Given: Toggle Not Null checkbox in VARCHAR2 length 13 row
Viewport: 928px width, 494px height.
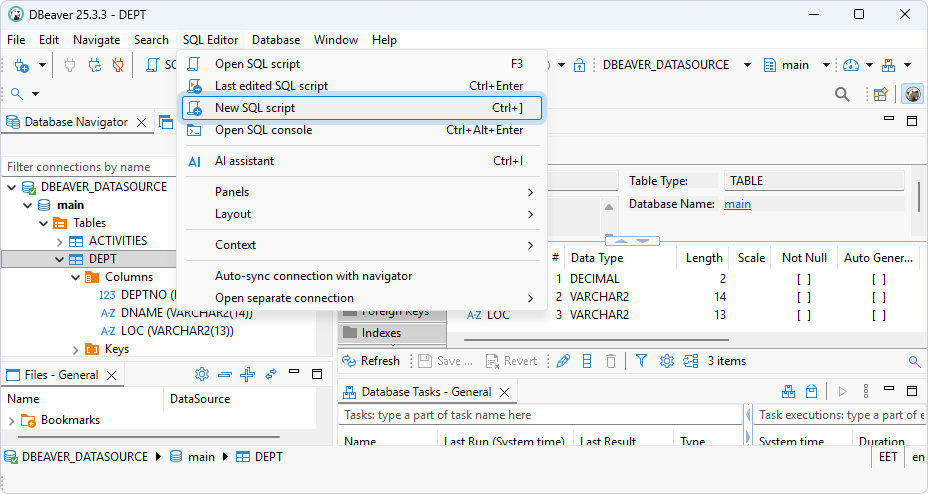Looking at the screenshot, I should tap(804, 315).
